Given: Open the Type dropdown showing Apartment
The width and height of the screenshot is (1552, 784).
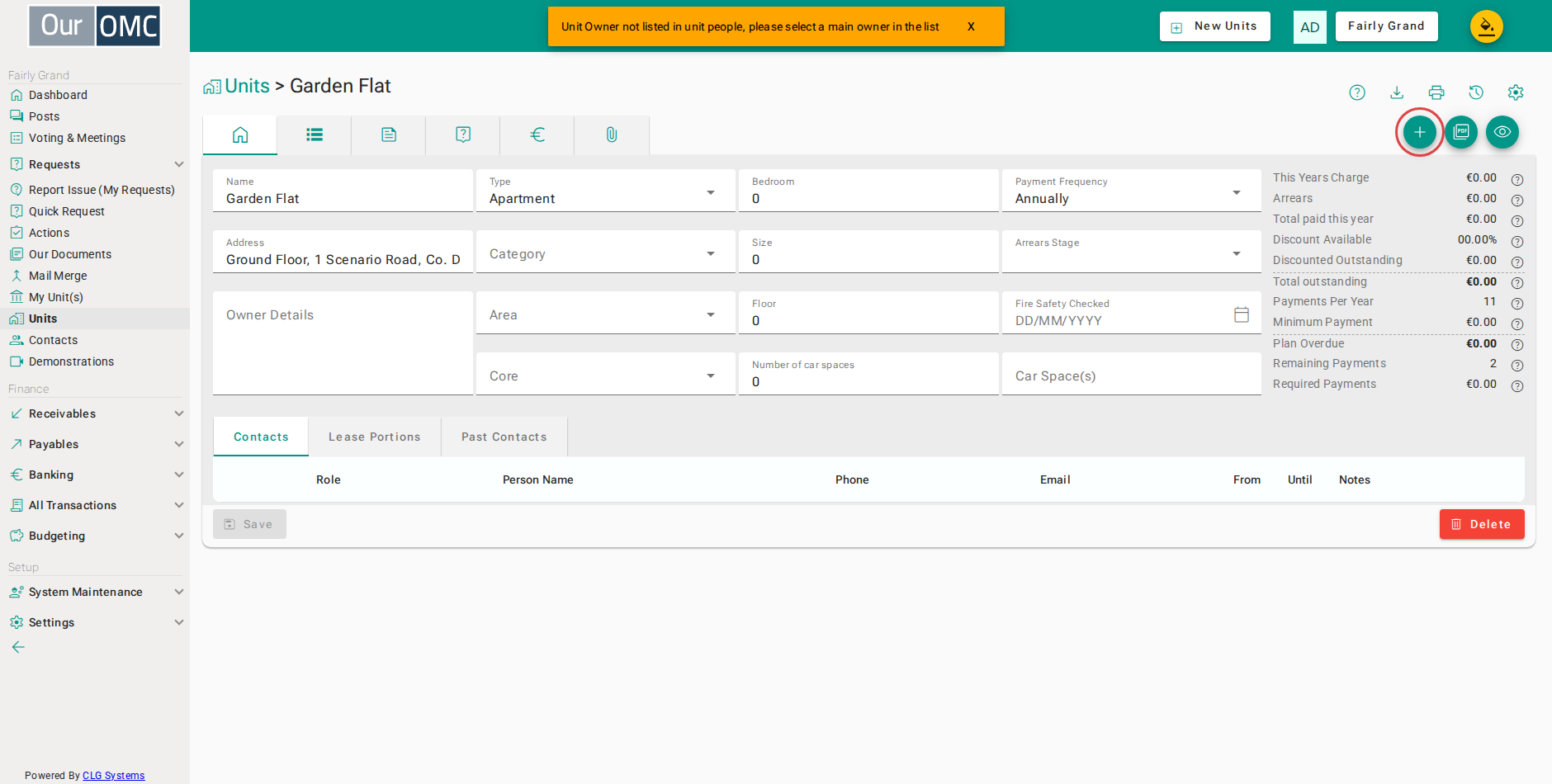Looking at the screenshot, I should tap(606, 191).
